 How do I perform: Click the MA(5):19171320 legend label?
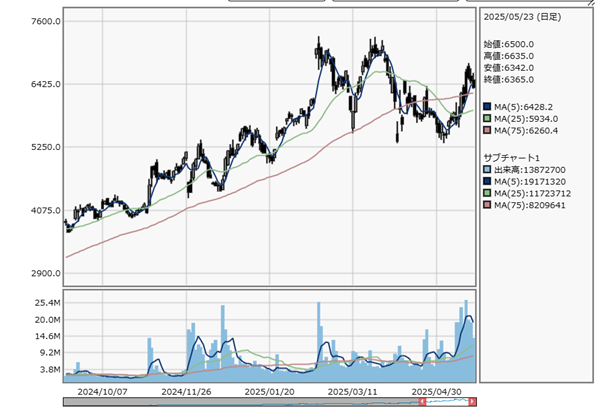click(x=530, y=182)
